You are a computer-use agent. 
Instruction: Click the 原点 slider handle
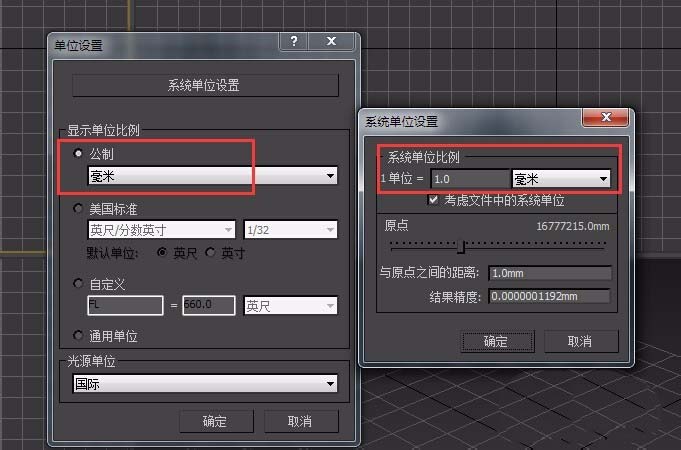[461, 247]
